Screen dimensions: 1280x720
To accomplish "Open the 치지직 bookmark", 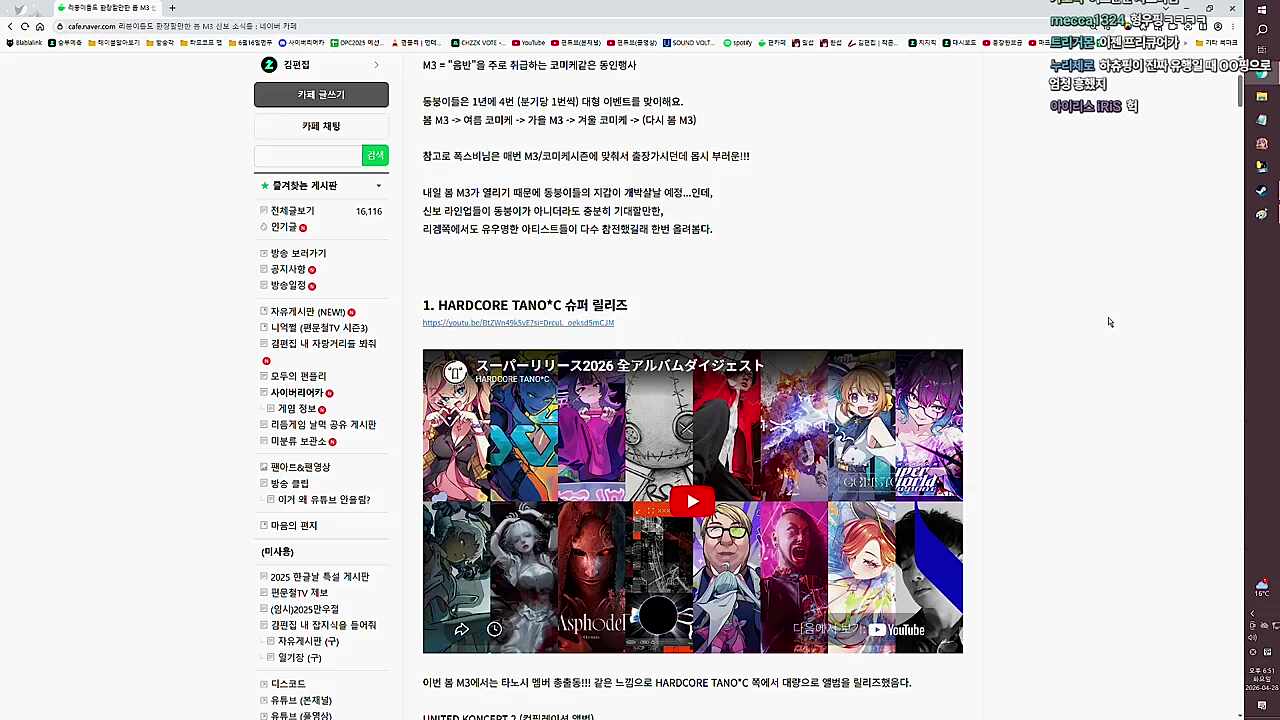I will pyautogui.click(x=923, y=43).
